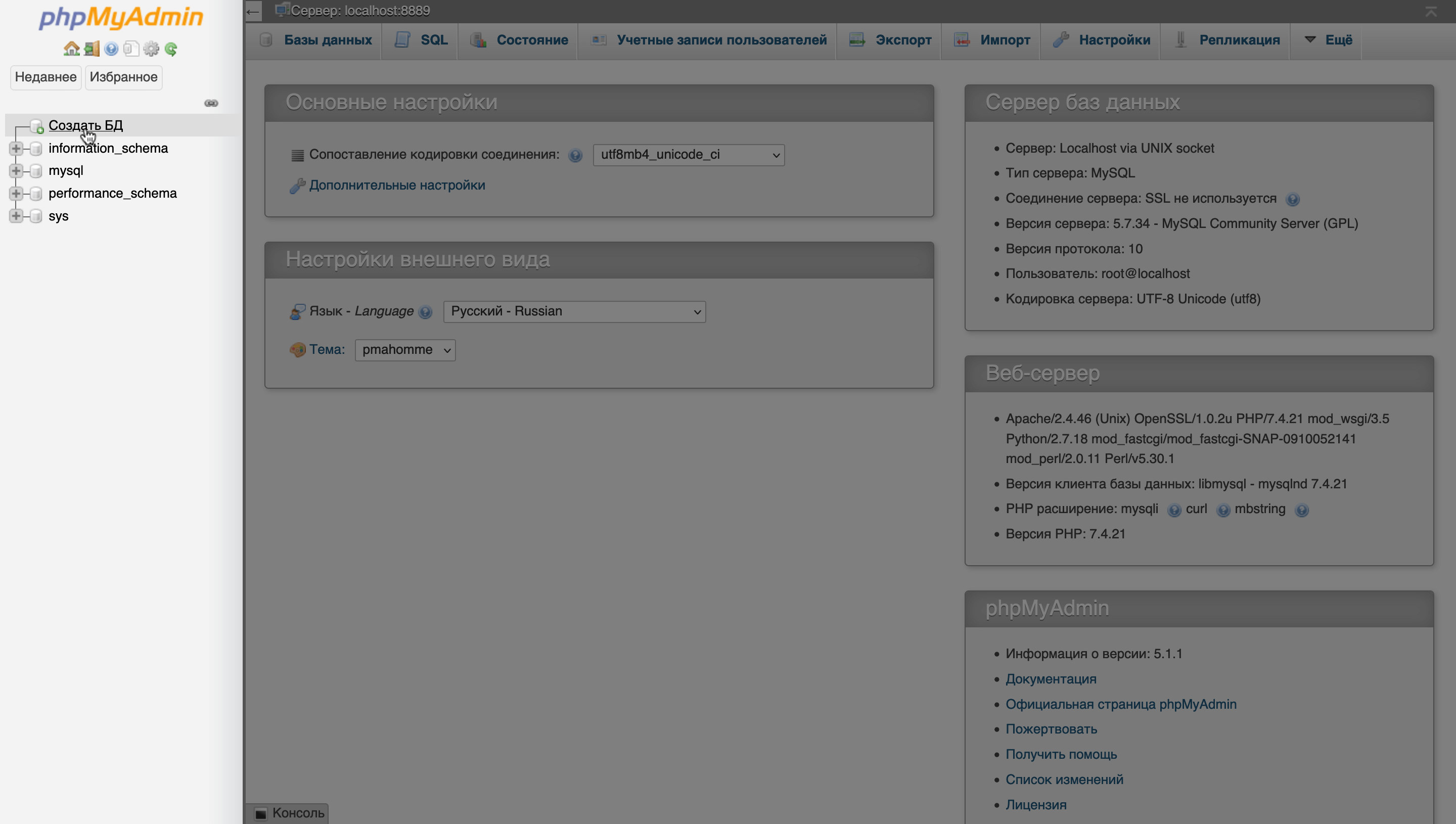Open the Ещё more-tabs dropdown
Viewport: 1456px width, 824px height.
tap(1326, 41)
